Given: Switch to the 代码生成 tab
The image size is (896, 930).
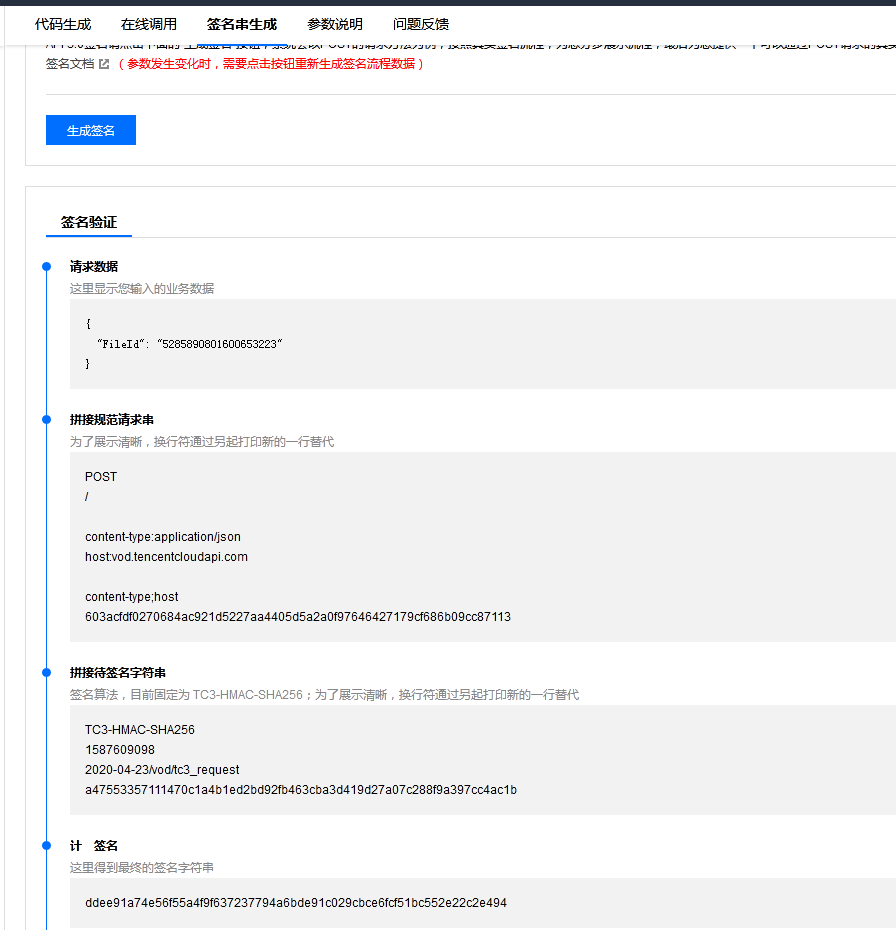Looking at the screenshot, I should click(62, 23).
